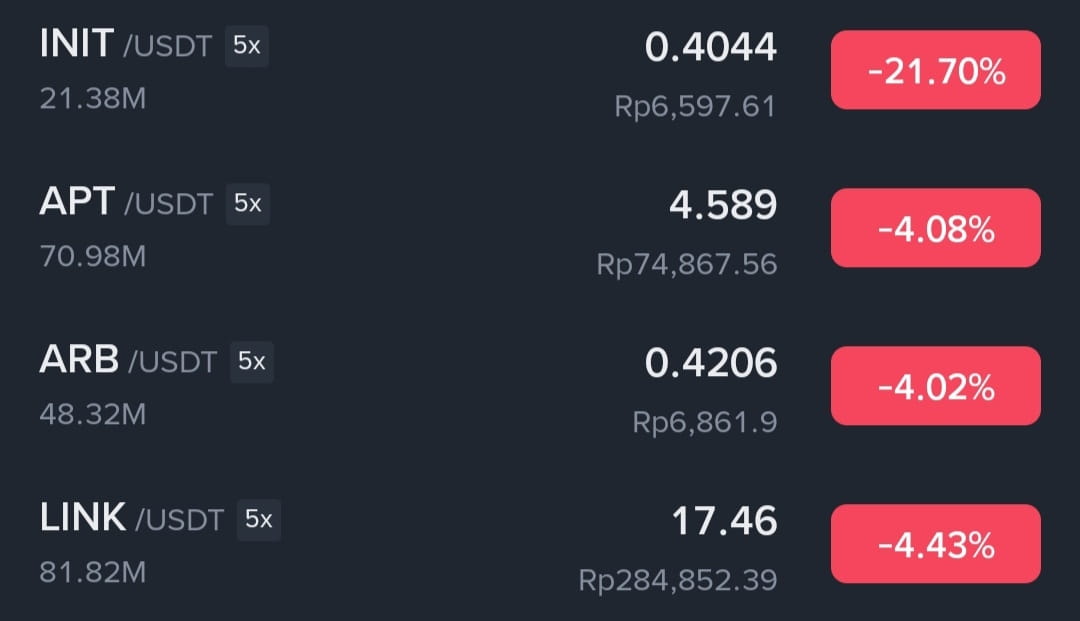This screenshot has width=1080, height=621.
Task: Open the LINK/USDT trading pair
Action: coord(540,544)
